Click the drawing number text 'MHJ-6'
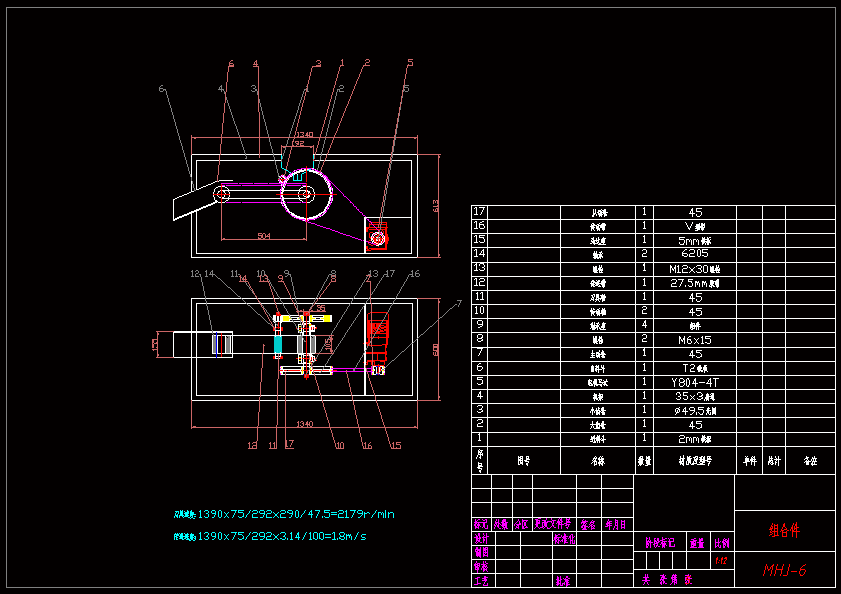Image resolution: width=841 pixels, height=594 pixels. click(784, 570)
